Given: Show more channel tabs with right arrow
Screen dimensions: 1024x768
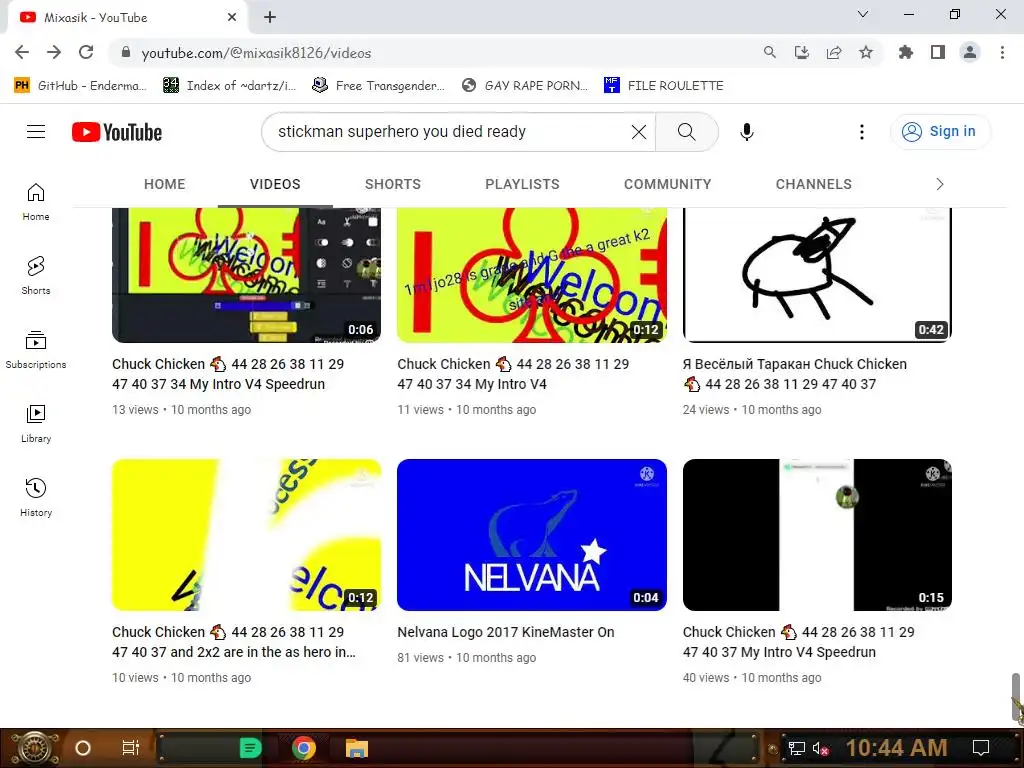Looking at the screenshot, I should click(940, 184).
